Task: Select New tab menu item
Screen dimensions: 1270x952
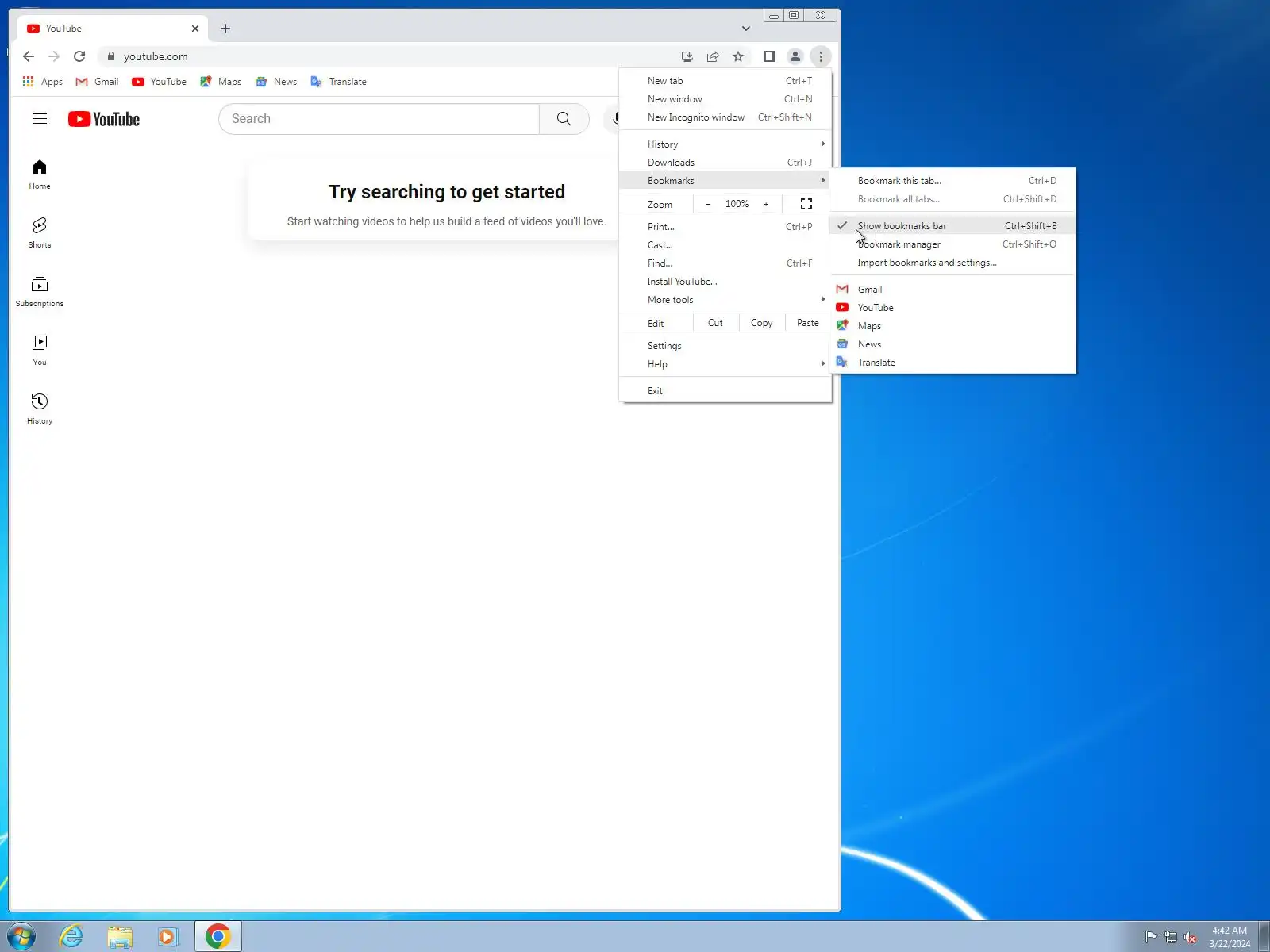Action: point(725,81)
